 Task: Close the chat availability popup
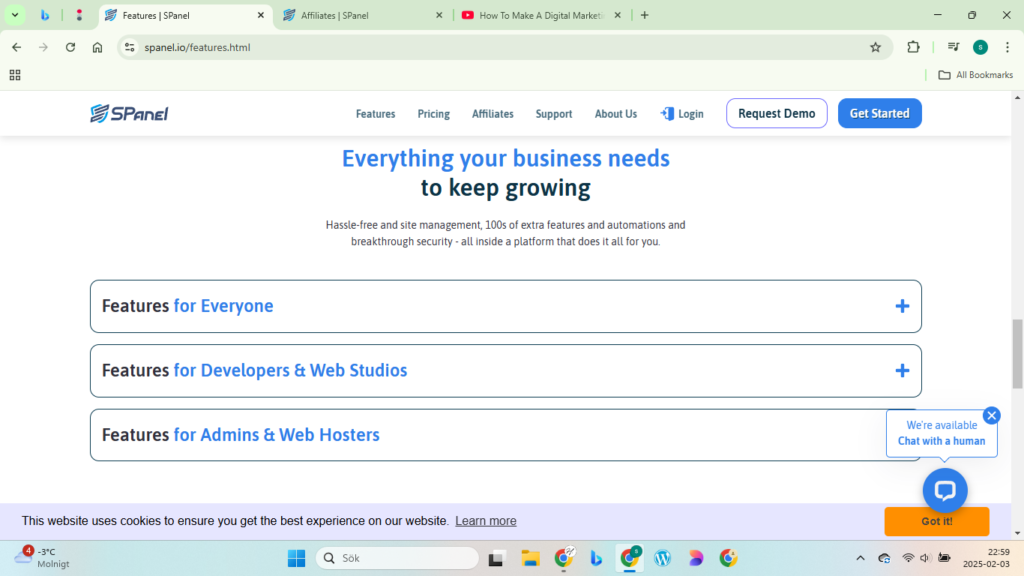991,415
